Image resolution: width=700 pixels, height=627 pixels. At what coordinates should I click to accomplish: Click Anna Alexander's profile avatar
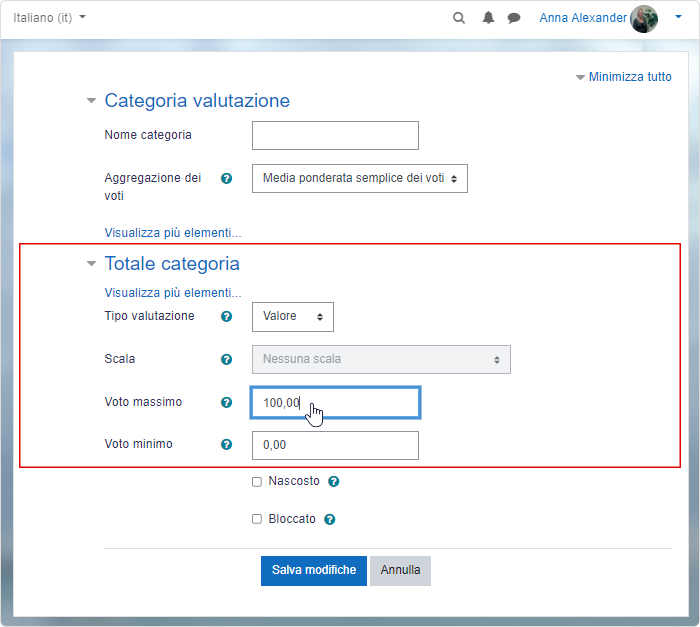point(644,19)
